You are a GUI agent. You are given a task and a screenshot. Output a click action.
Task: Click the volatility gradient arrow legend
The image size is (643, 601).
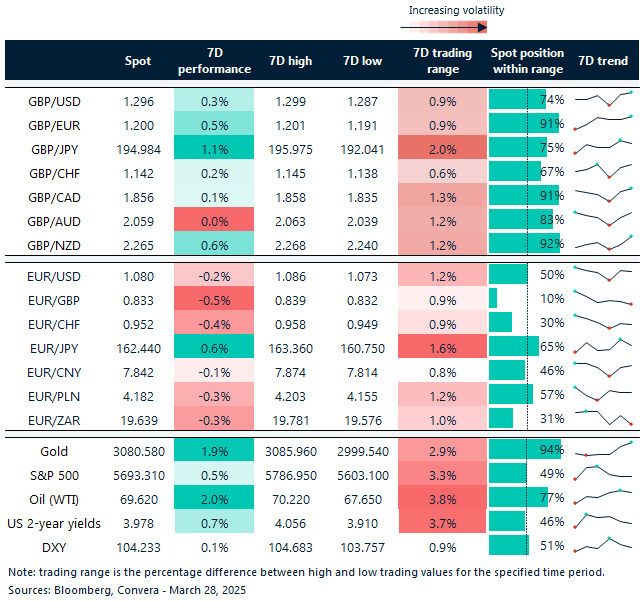(444, 27)
